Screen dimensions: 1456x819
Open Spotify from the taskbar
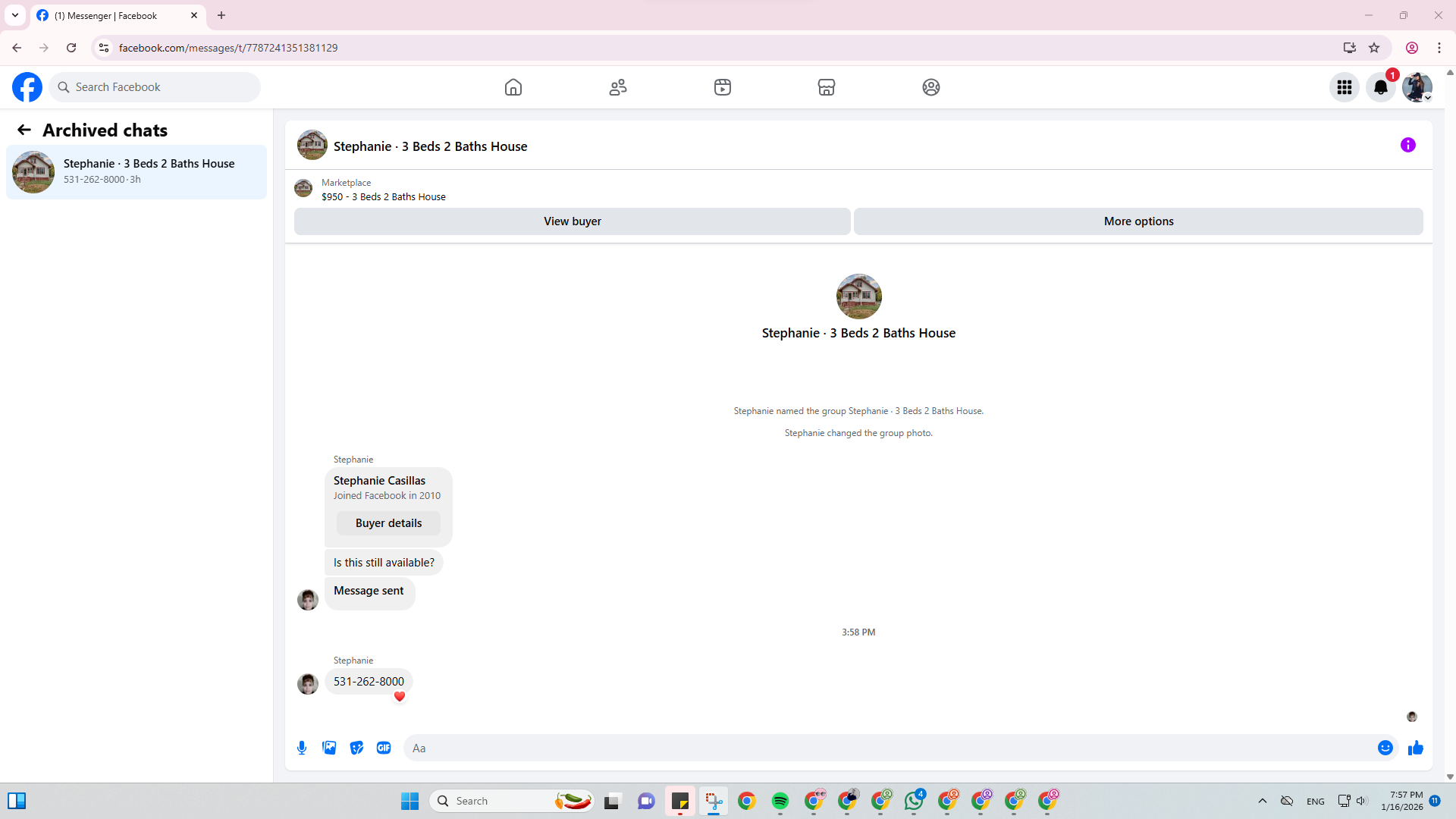point(780,801)
